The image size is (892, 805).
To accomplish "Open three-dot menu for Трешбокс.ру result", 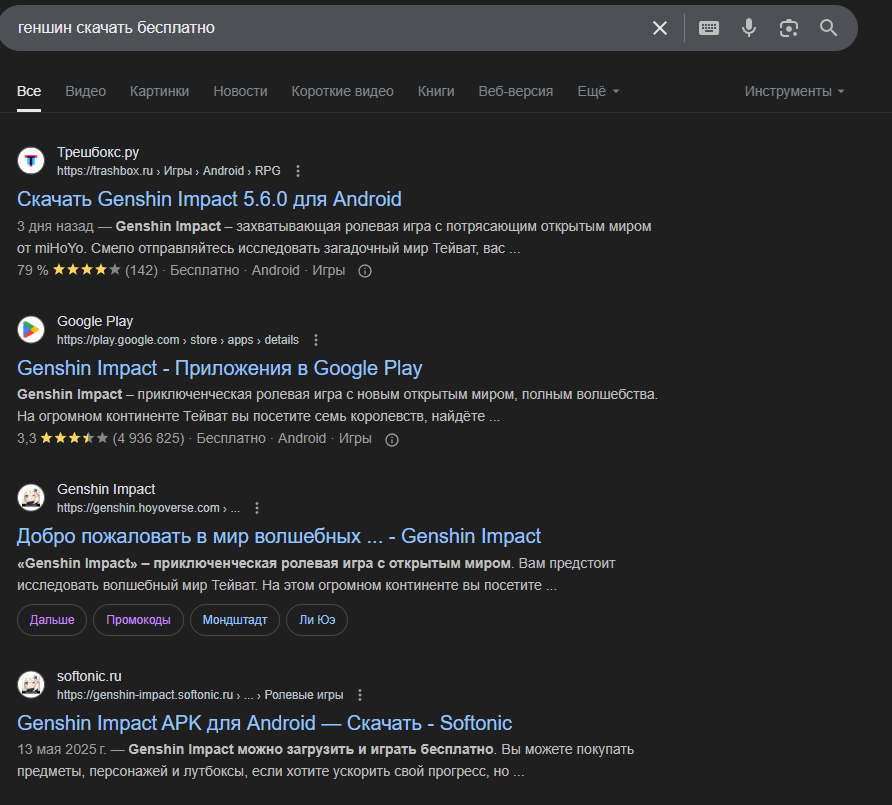I will click(x=298, y=171).
